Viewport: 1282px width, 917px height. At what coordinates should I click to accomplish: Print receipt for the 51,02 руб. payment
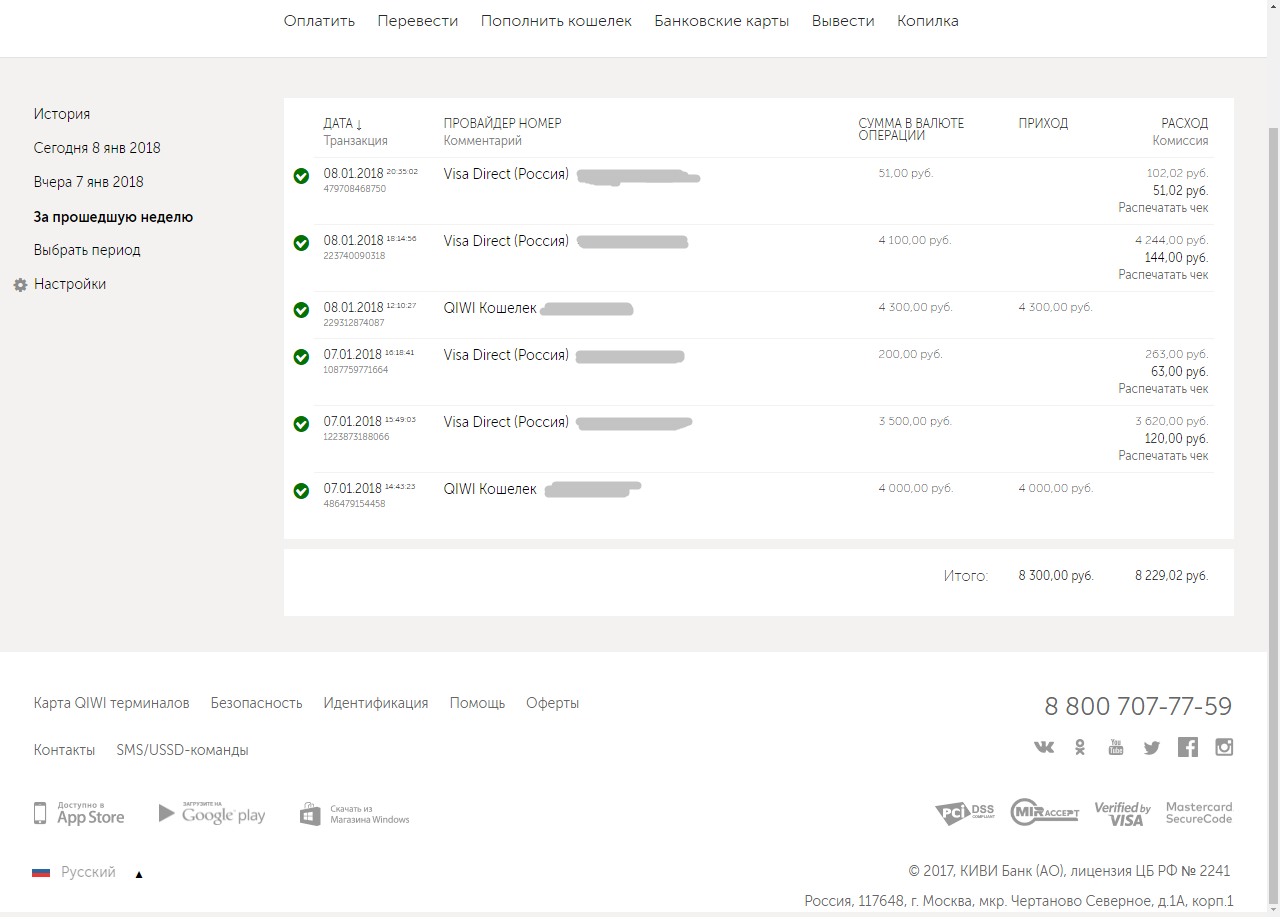[1163, 208]
